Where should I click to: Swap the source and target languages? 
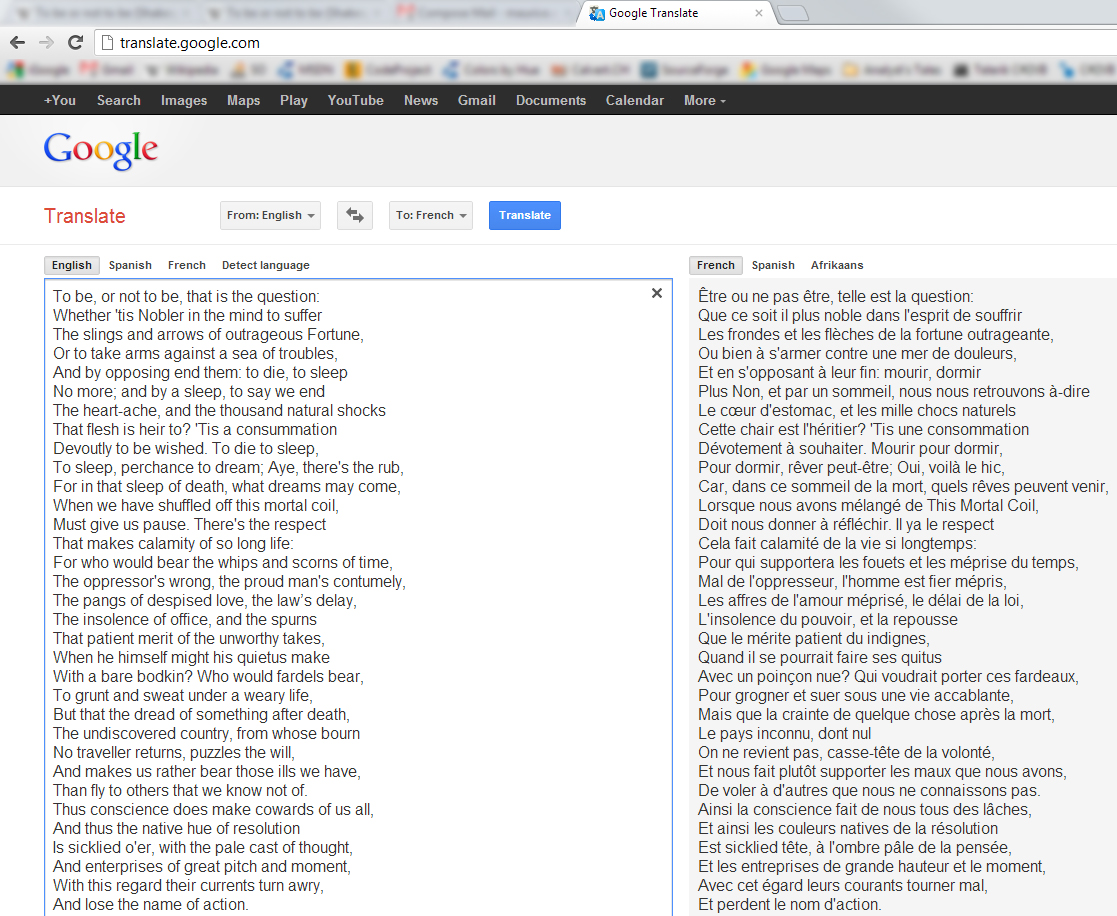coord(355,215)
